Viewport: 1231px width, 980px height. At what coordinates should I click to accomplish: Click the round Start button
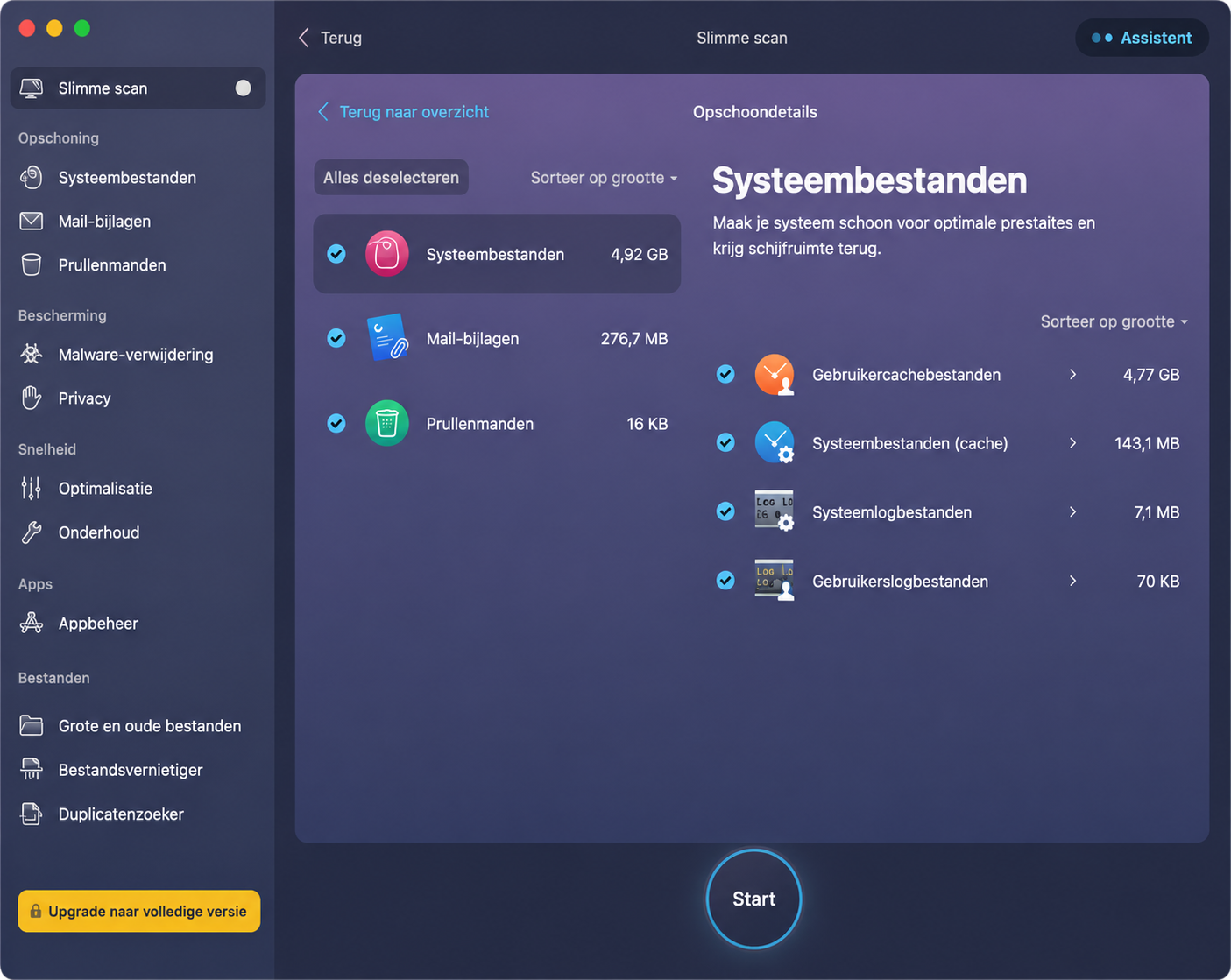[753, 899]
